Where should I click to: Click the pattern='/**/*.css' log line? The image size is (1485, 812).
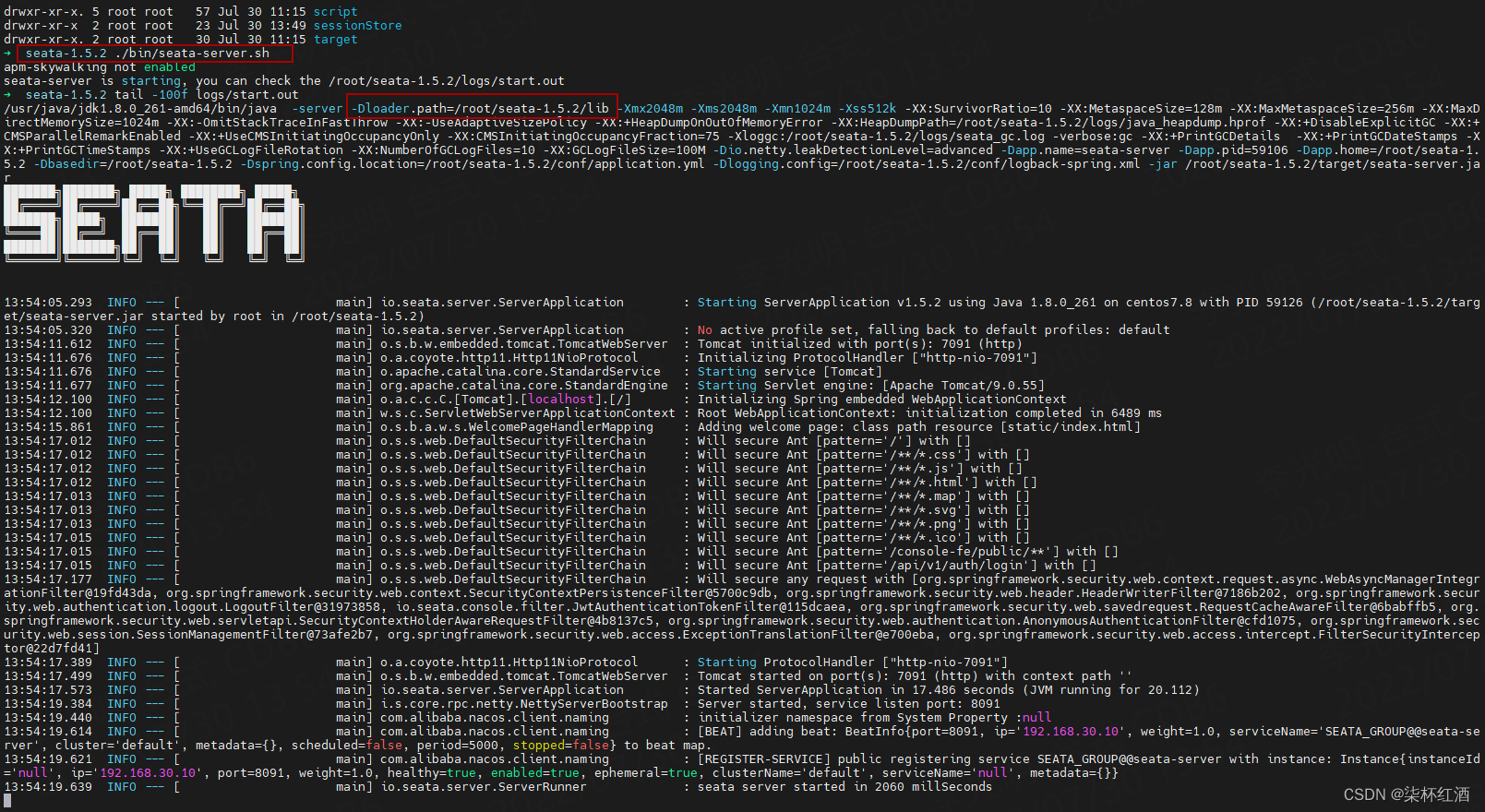click(x=517, y=455)
